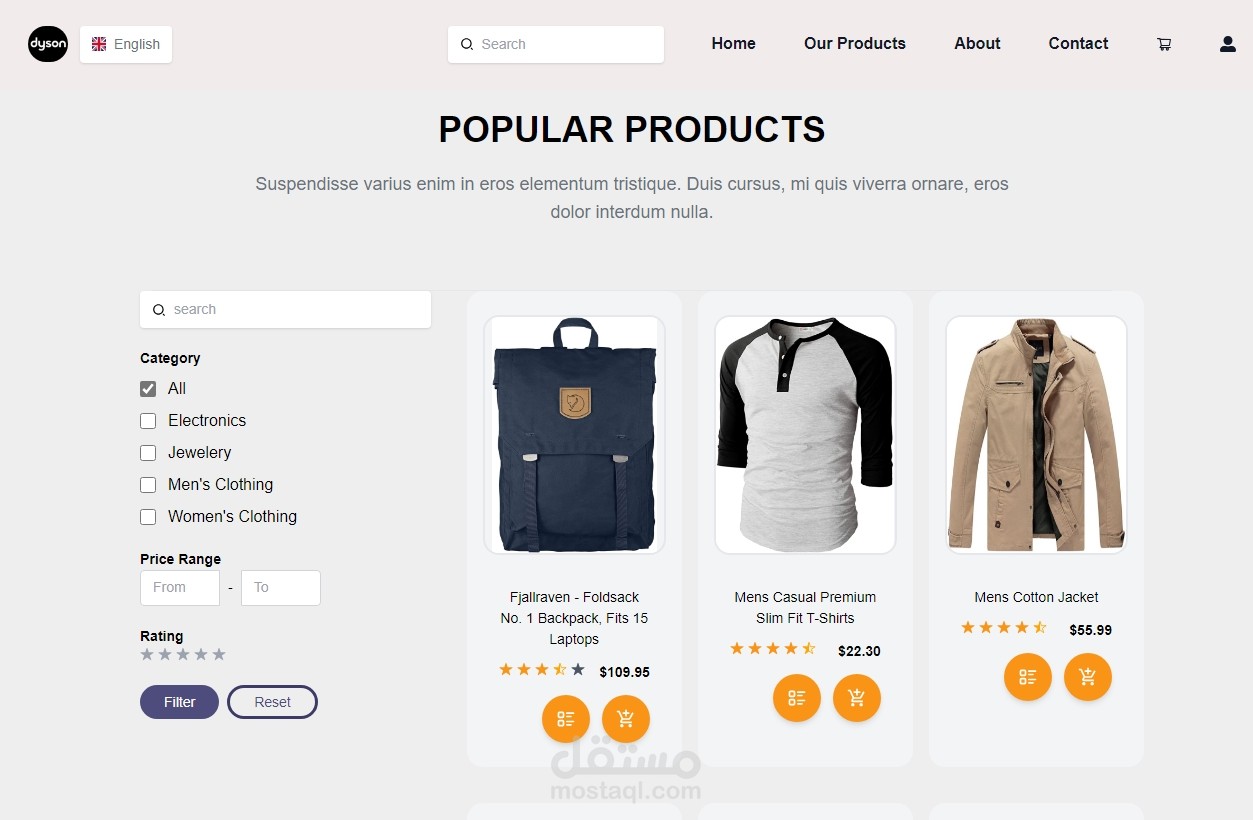Uncheck the All category checkbox
The image size is (1253, 820).
(x=148, y=389)
